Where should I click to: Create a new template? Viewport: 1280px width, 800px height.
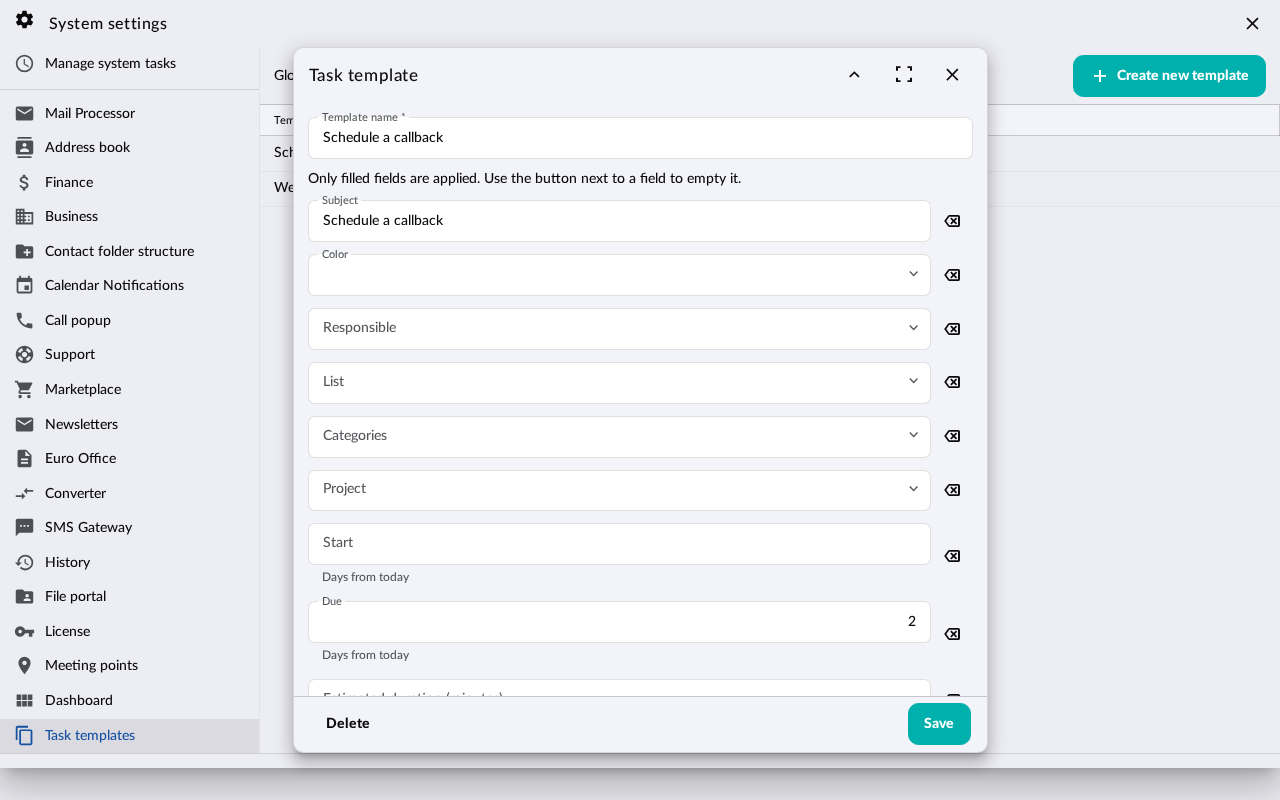(x=1169, y=76)
